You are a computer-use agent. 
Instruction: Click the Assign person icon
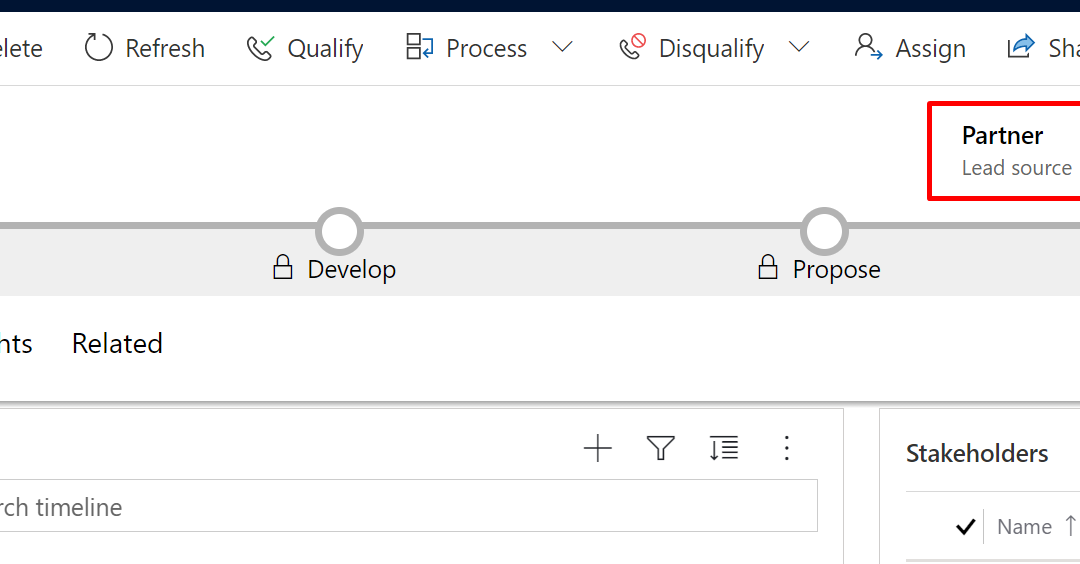pyautogui.click(x=868, y=47)
